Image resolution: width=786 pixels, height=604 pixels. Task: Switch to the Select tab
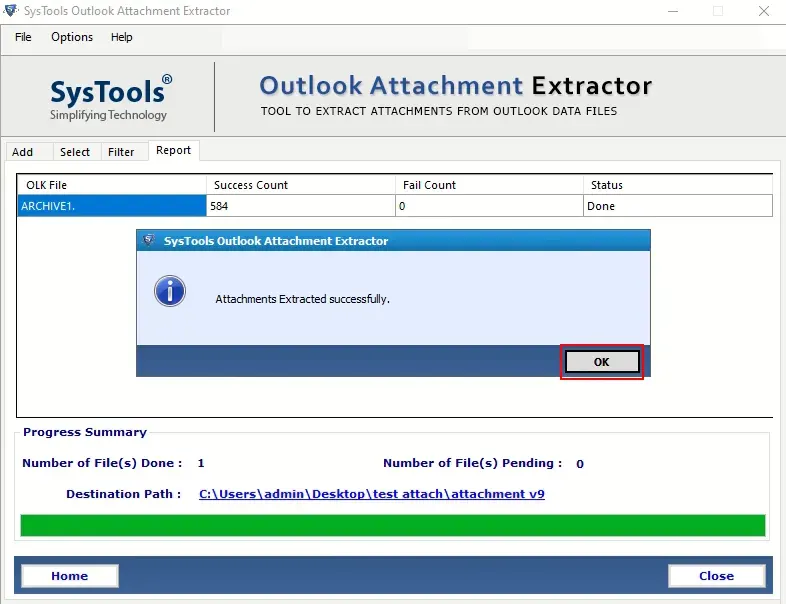click(x=75, y=152)
